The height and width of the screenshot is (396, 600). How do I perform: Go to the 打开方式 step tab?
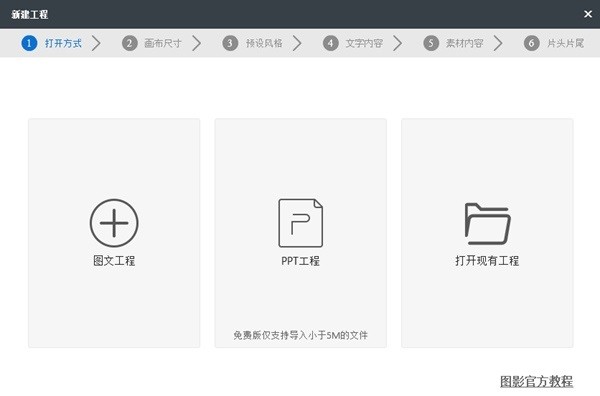click(63, 43)
